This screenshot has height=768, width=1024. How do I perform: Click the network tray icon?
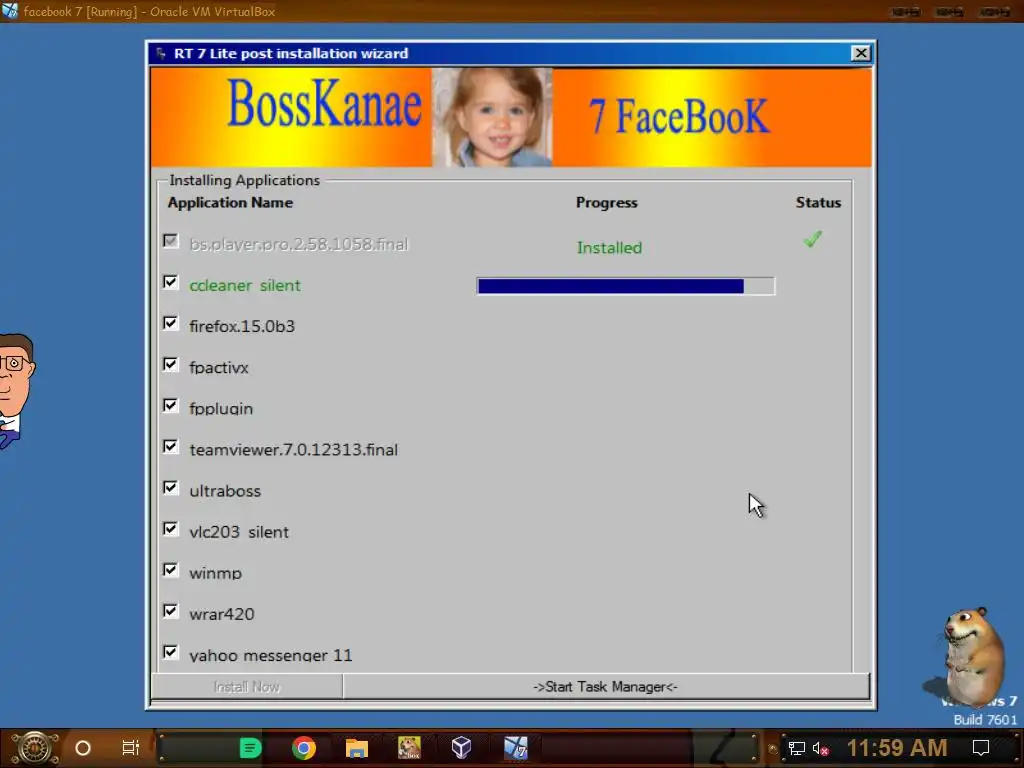pyautogui.click(x=797, y=749)
